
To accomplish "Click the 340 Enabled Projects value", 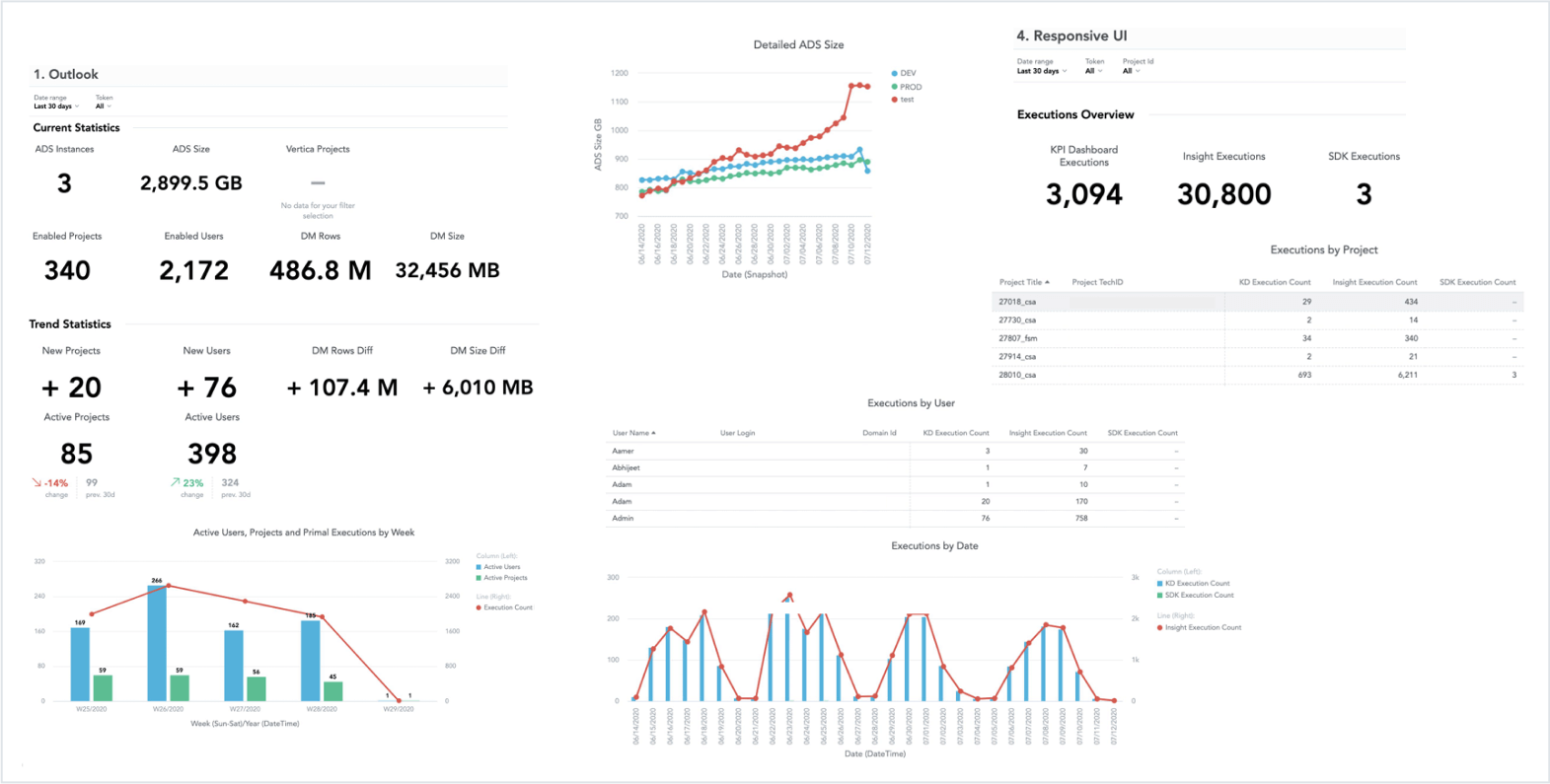I will tap(67, 270).
